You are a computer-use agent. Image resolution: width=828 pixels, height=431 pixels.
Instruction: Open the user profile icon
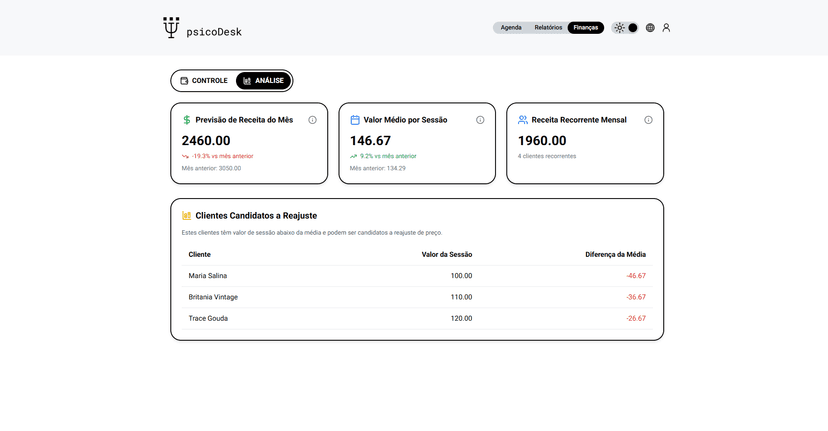click(666, 28)
